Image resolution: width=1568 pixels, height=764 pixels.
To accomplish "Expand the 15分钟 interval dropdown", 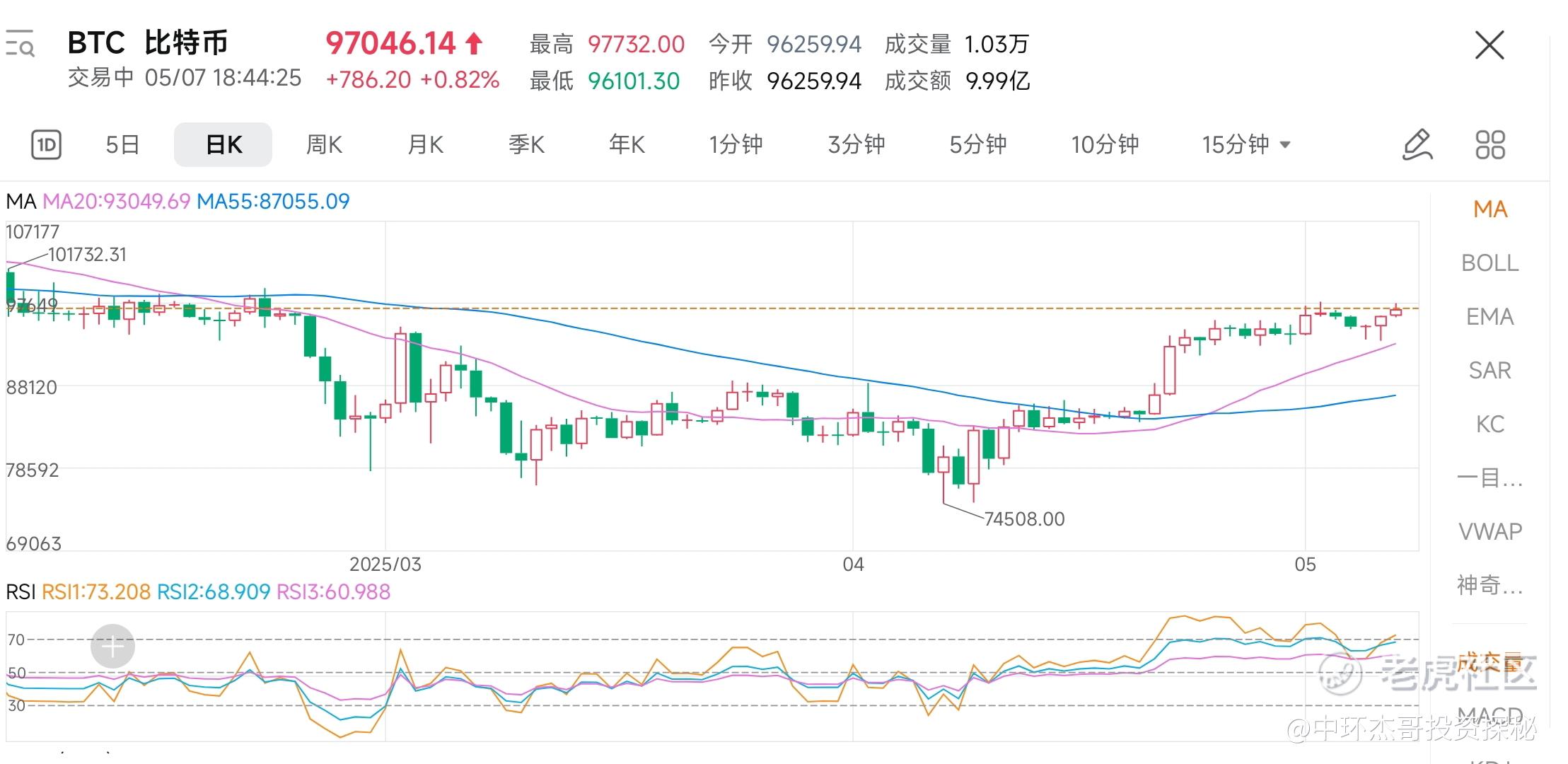I will click(1246, 145).
